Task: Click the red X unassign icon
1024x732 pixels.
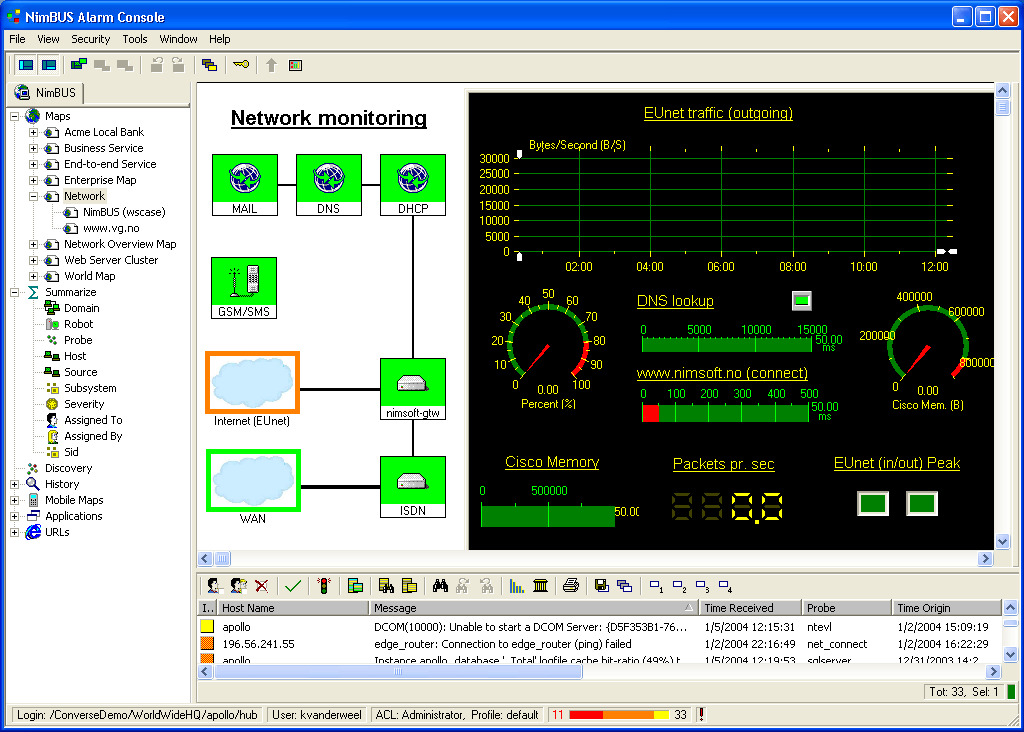Action: (262, 586)
